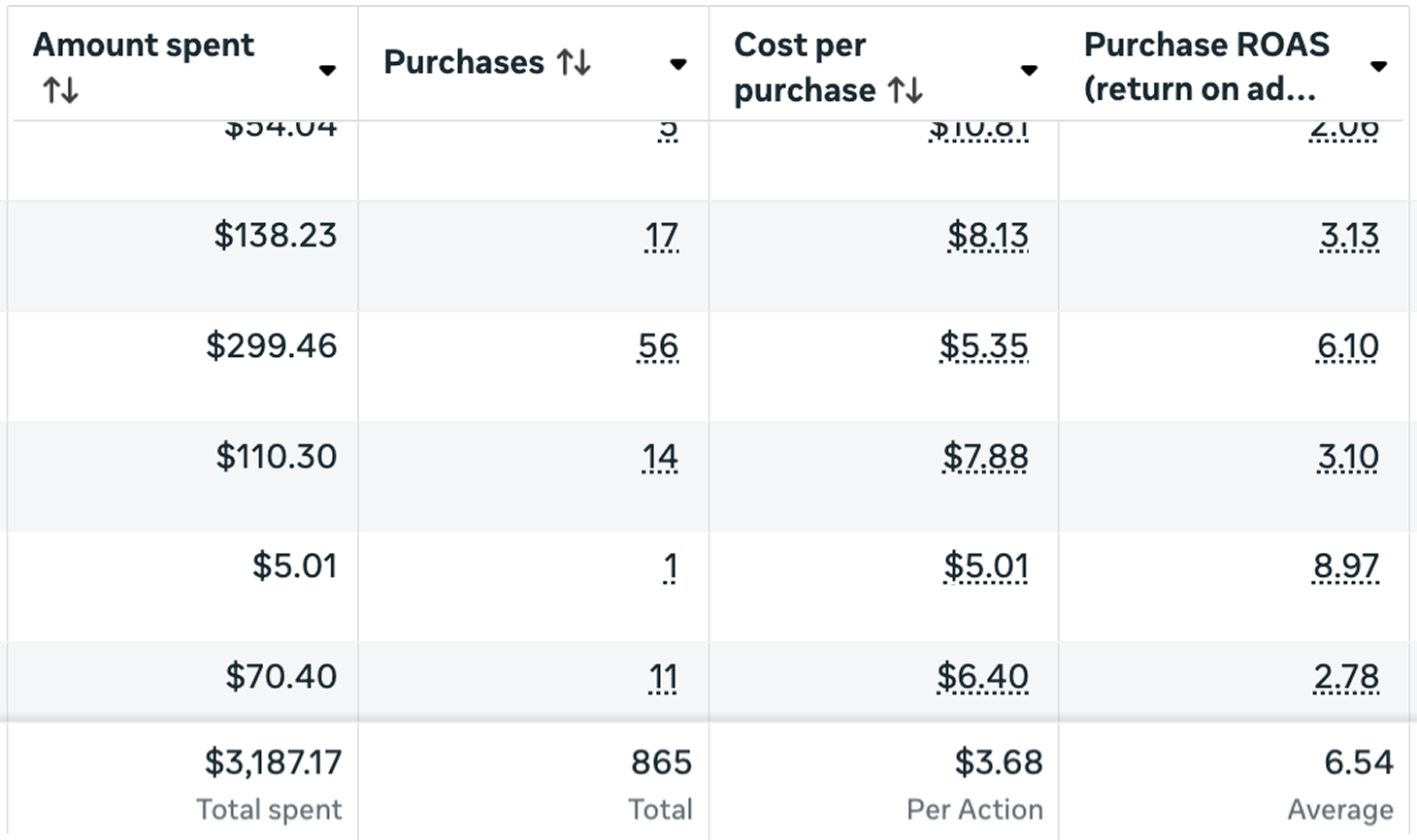Open the $8.13 cost per purchase link

pyautogui.click(x=987, y=236)
